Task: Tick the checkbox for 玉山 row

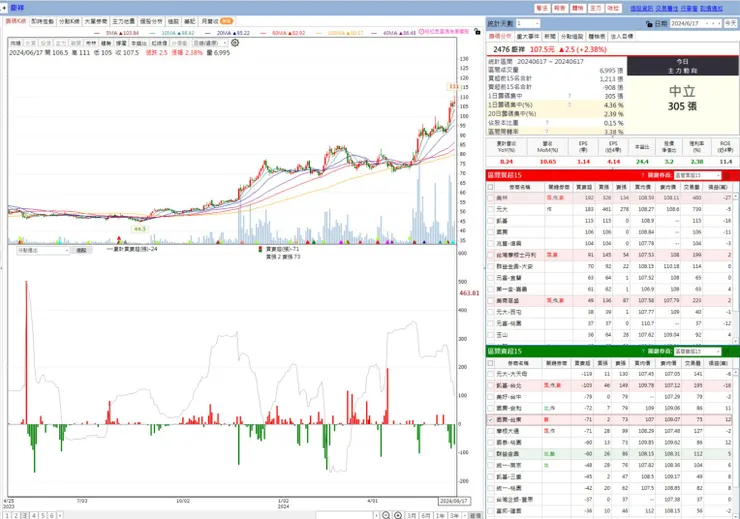Action: point(490,335)
